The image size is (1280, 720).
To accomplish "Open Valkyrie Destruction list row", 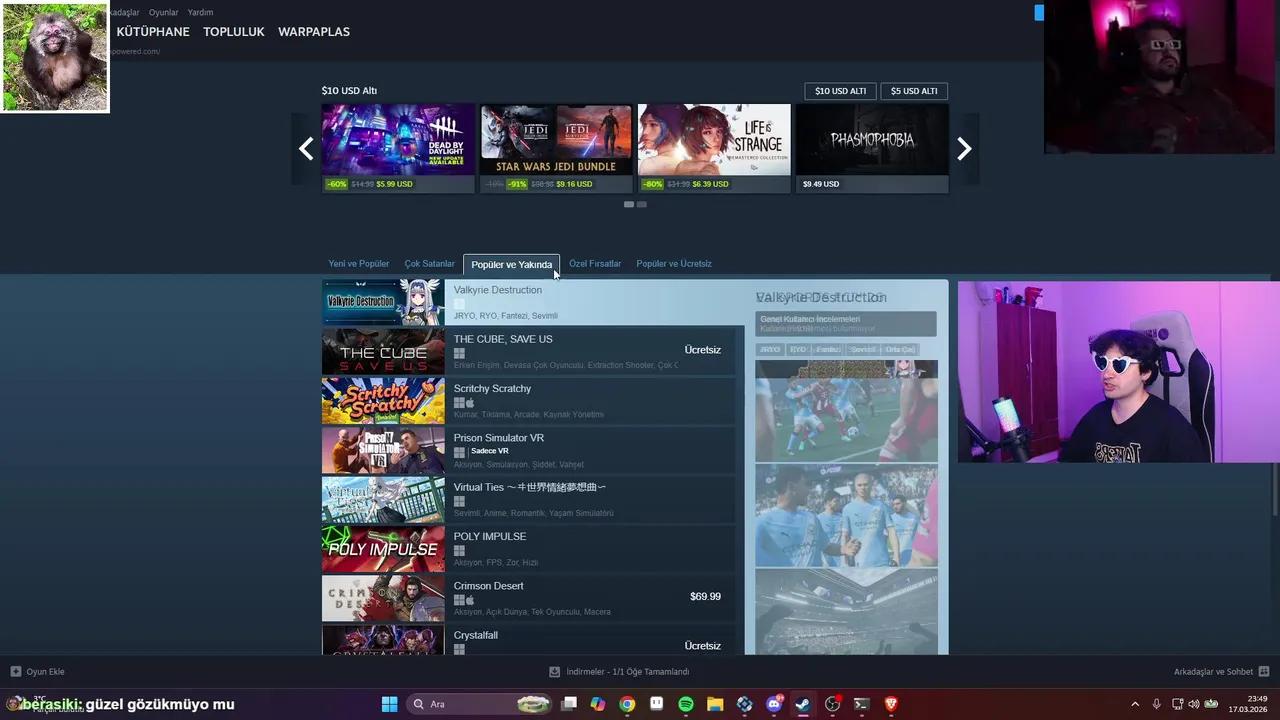I will pyautogui.click(x=531, y=302).
